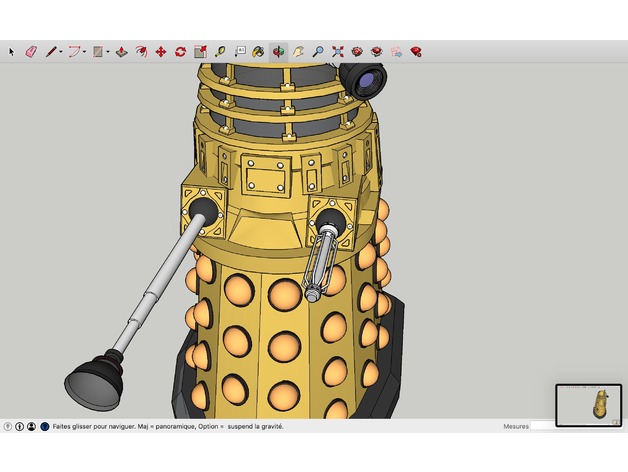Expand the Arc tool dropdown arrow
This screenshot has width=628, height=472.
point(84,51)
